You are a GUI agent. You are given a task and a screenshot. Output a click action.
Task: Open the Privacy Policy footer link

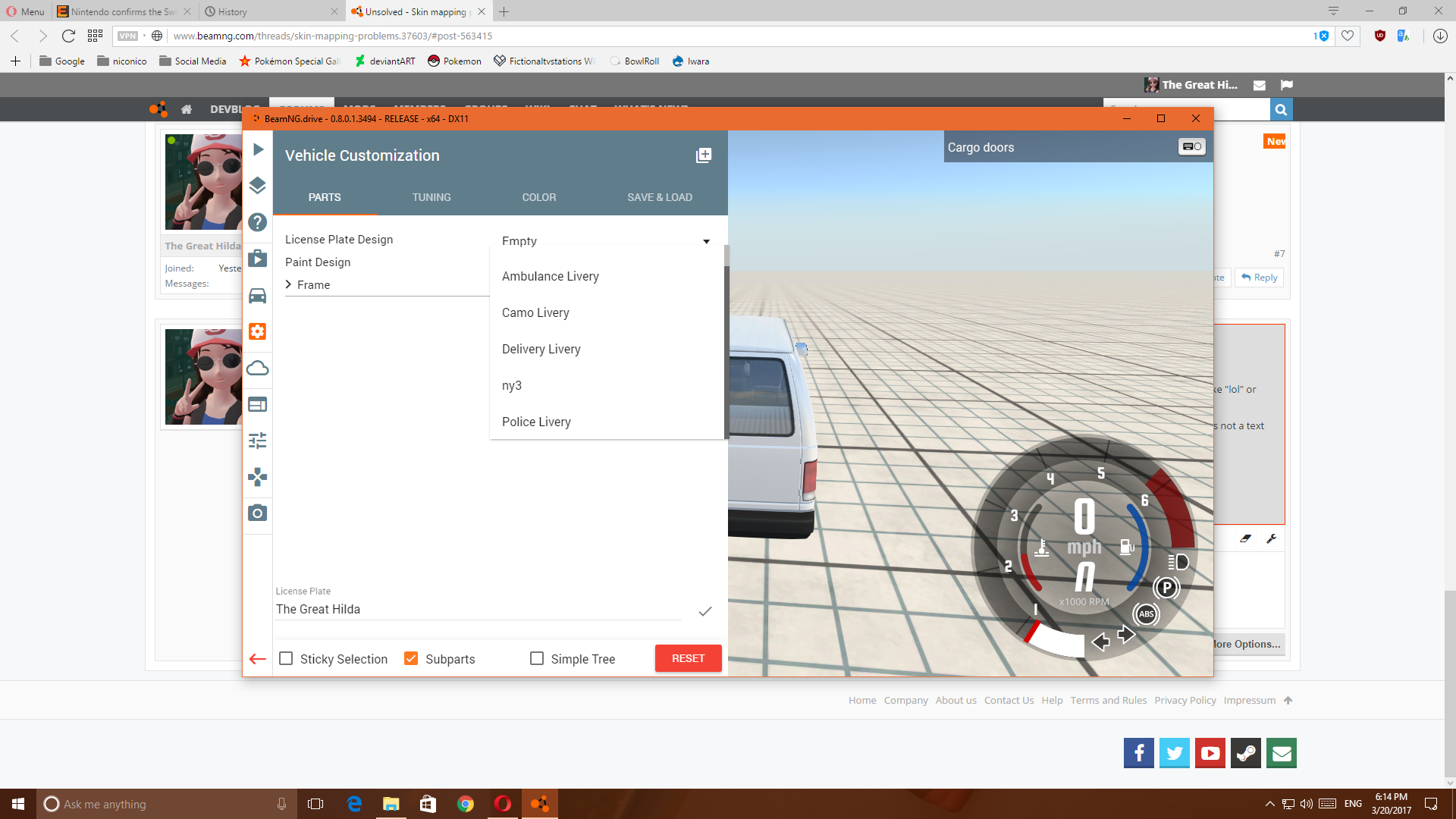click(1185, 700)
